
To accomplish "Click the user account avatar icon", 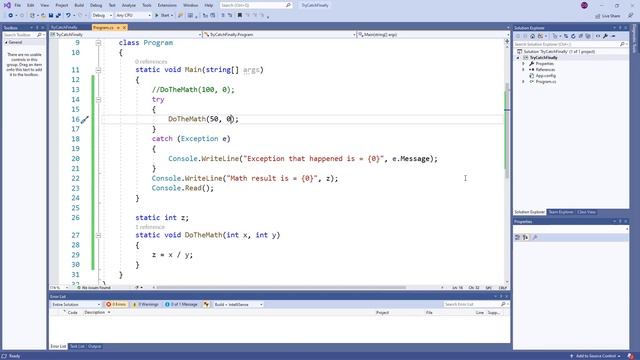I will point(584,5).
